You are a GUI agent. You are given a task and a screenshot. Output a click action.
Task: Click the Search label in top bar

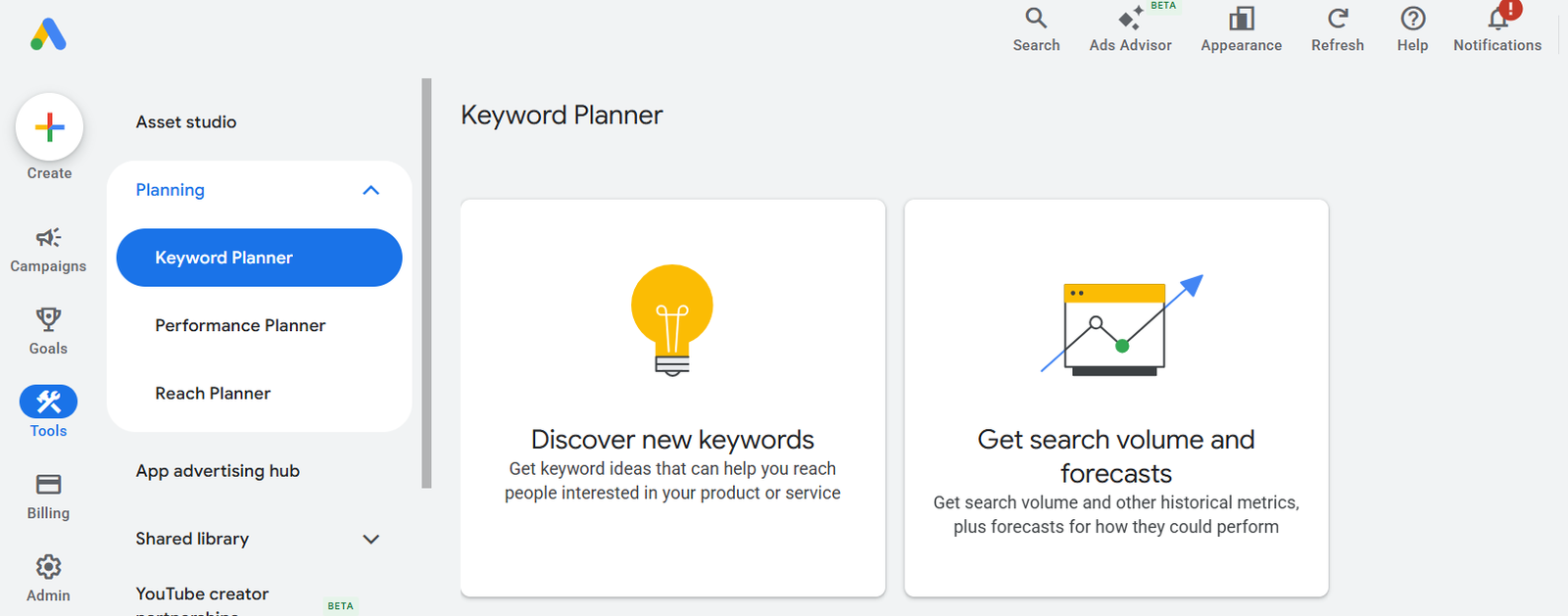point(1036,45)
